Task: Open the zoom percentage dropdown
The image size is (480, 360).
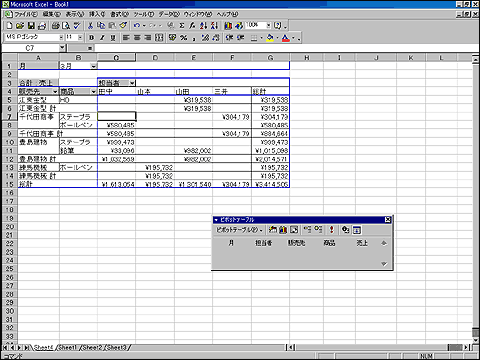Action: [x=269, y=25]
